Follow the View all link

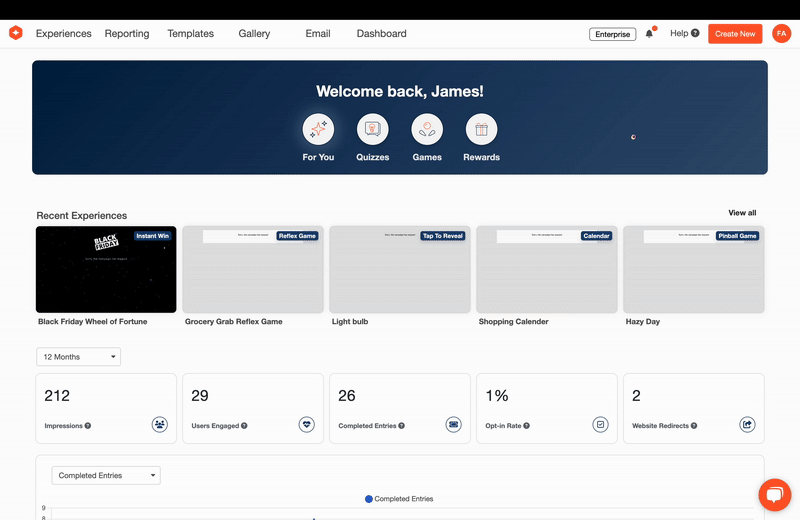(x=742, y=213)
